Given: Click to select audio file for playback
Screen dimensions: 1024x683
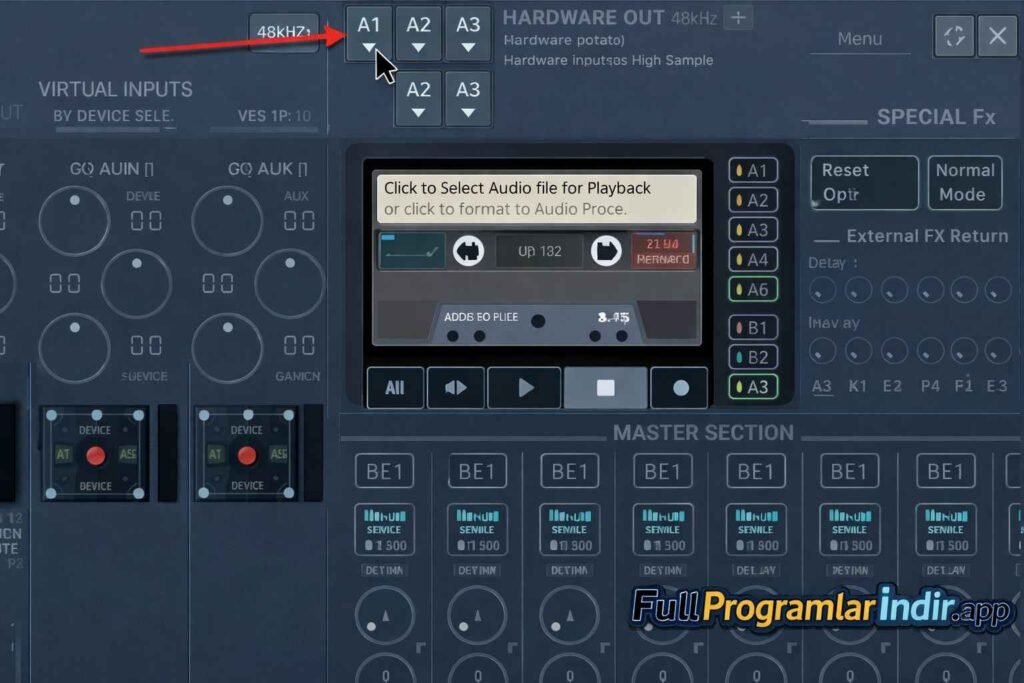Looking at the screenshot, I should click(x=536, y=198).
